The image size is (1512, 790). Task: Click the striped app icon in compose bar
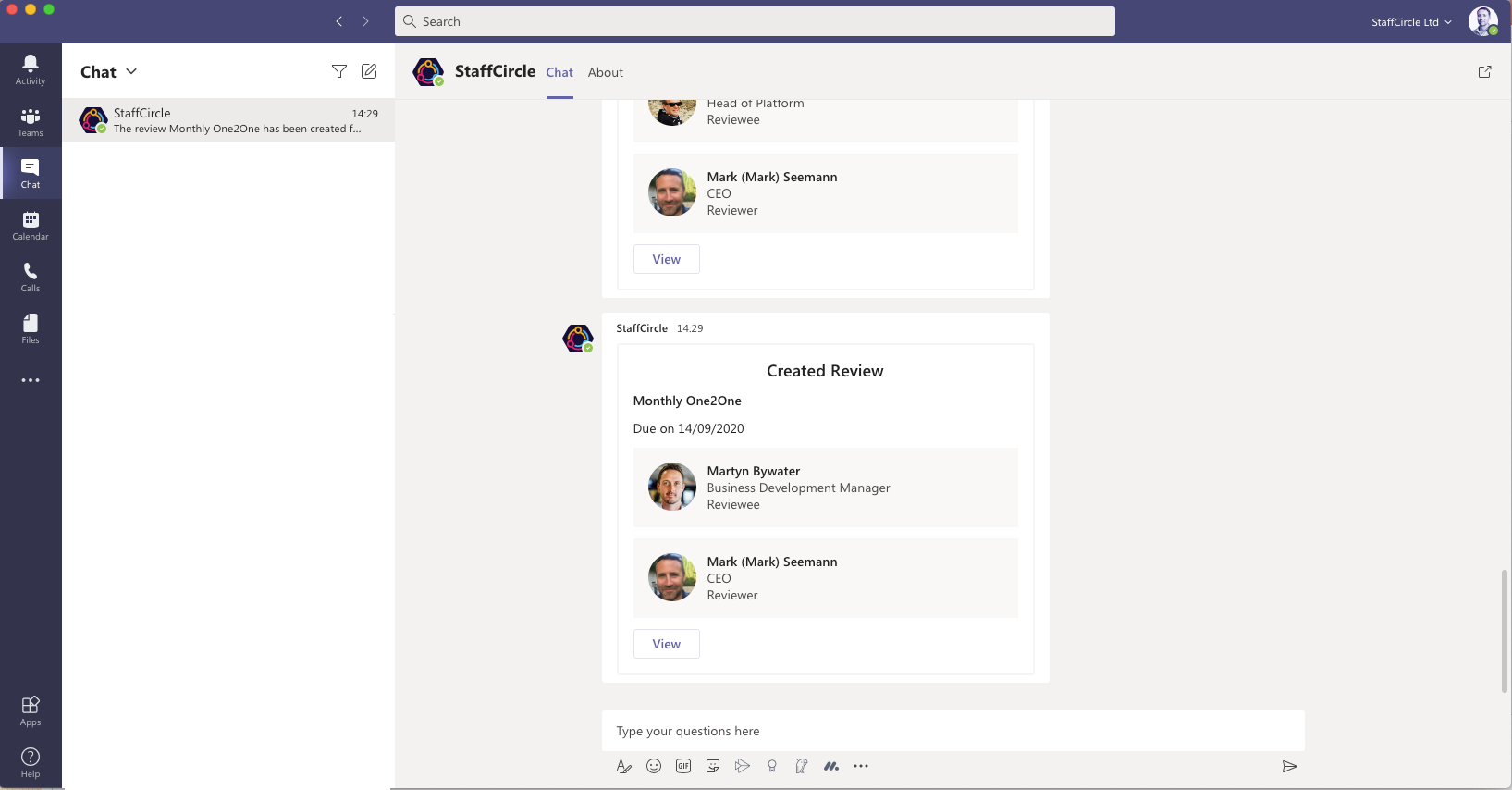831,766
